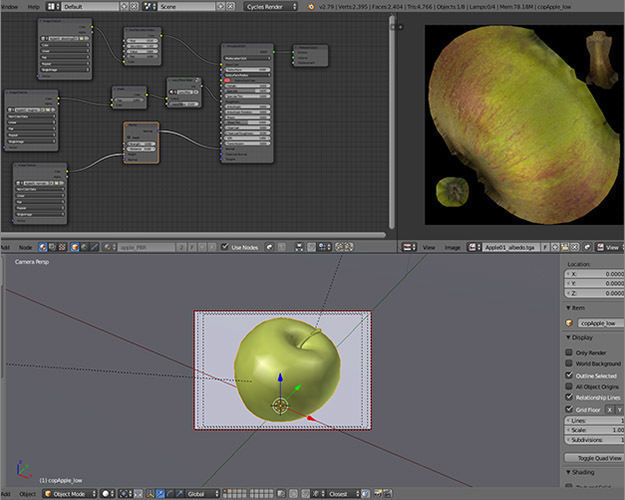Click the grid Subdivisions value field
Image resolution: width=625 pixels, height=500 pixels.
[594, 440]
